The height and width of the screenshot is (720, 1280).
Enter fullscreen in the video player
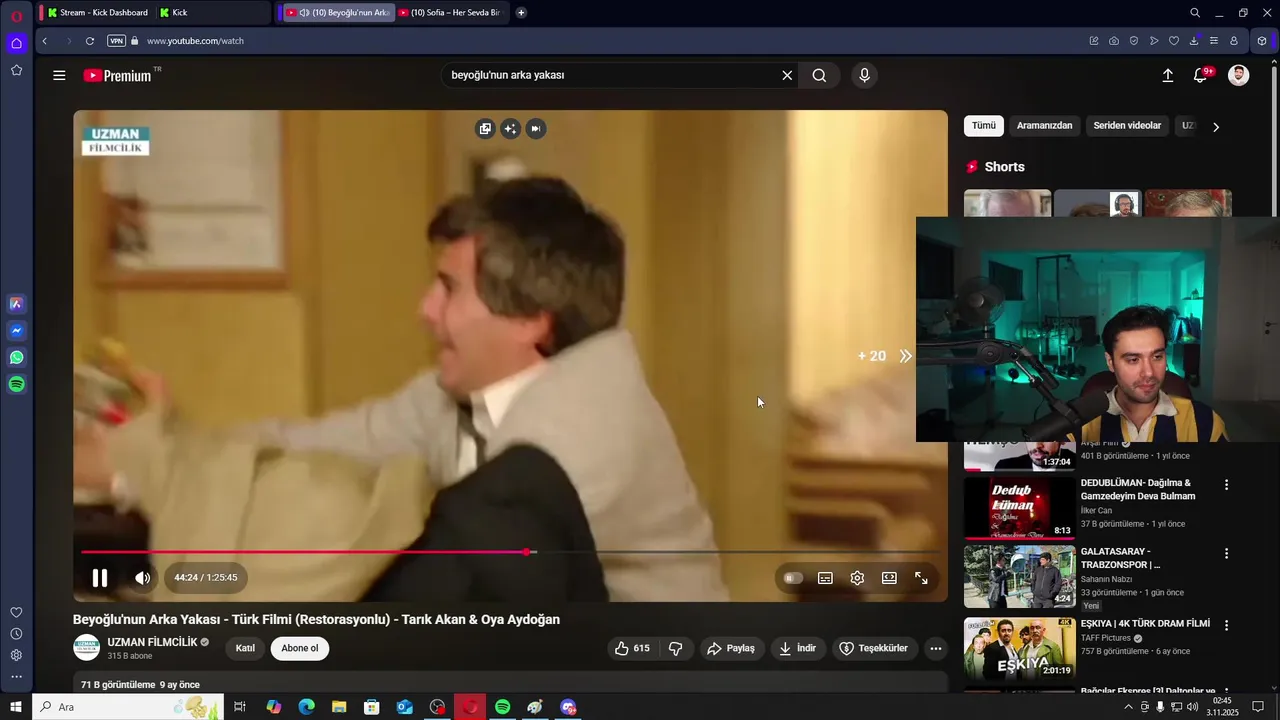pos(921,578)
